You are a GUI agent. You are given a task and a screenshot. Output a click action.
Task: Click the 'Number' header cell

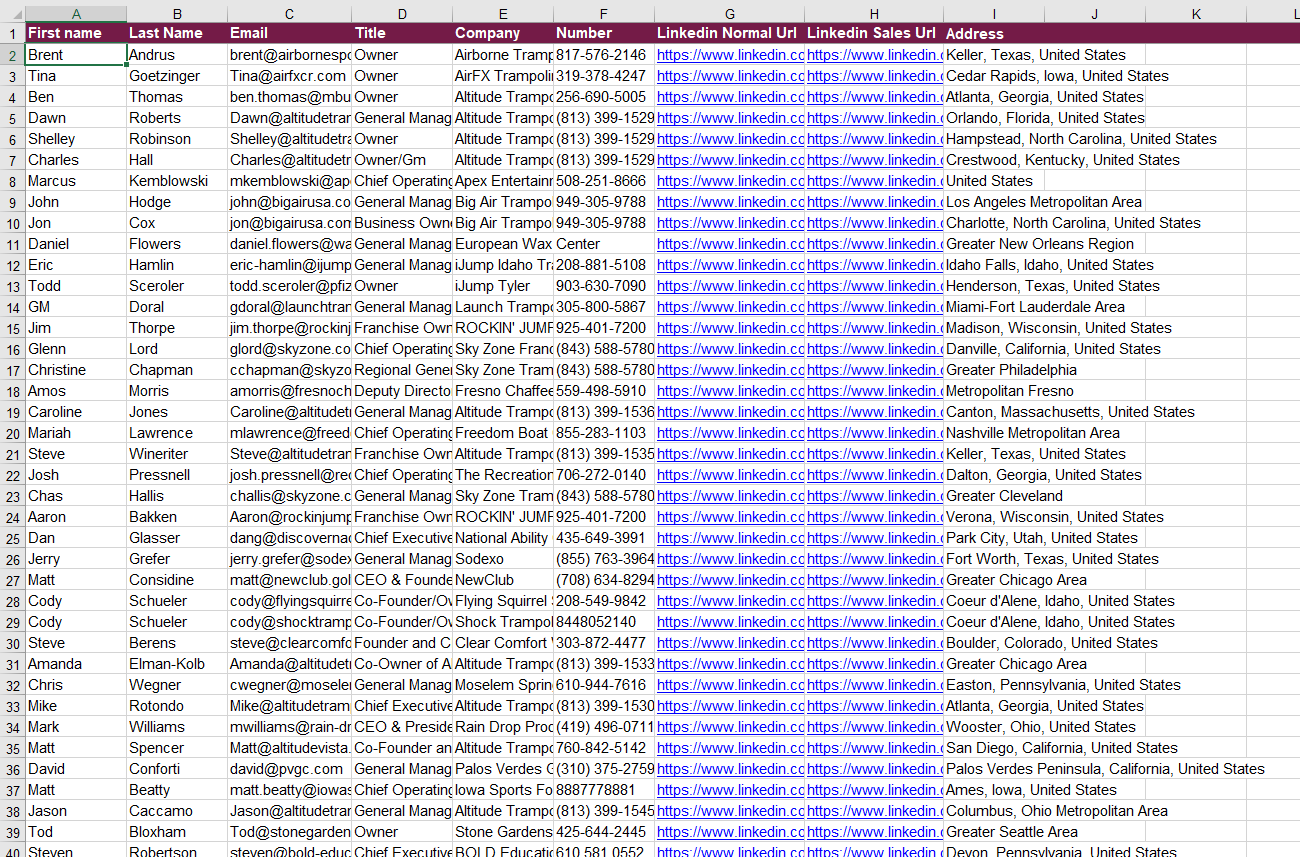pos(604,33)
